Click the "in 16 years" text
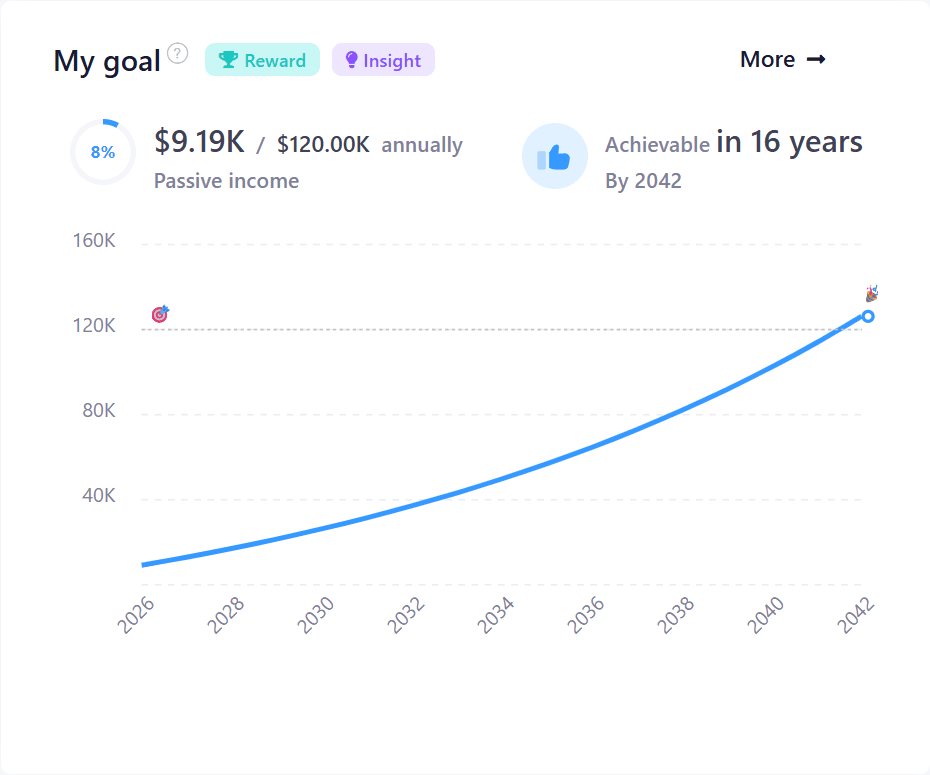 click(789, 142)
